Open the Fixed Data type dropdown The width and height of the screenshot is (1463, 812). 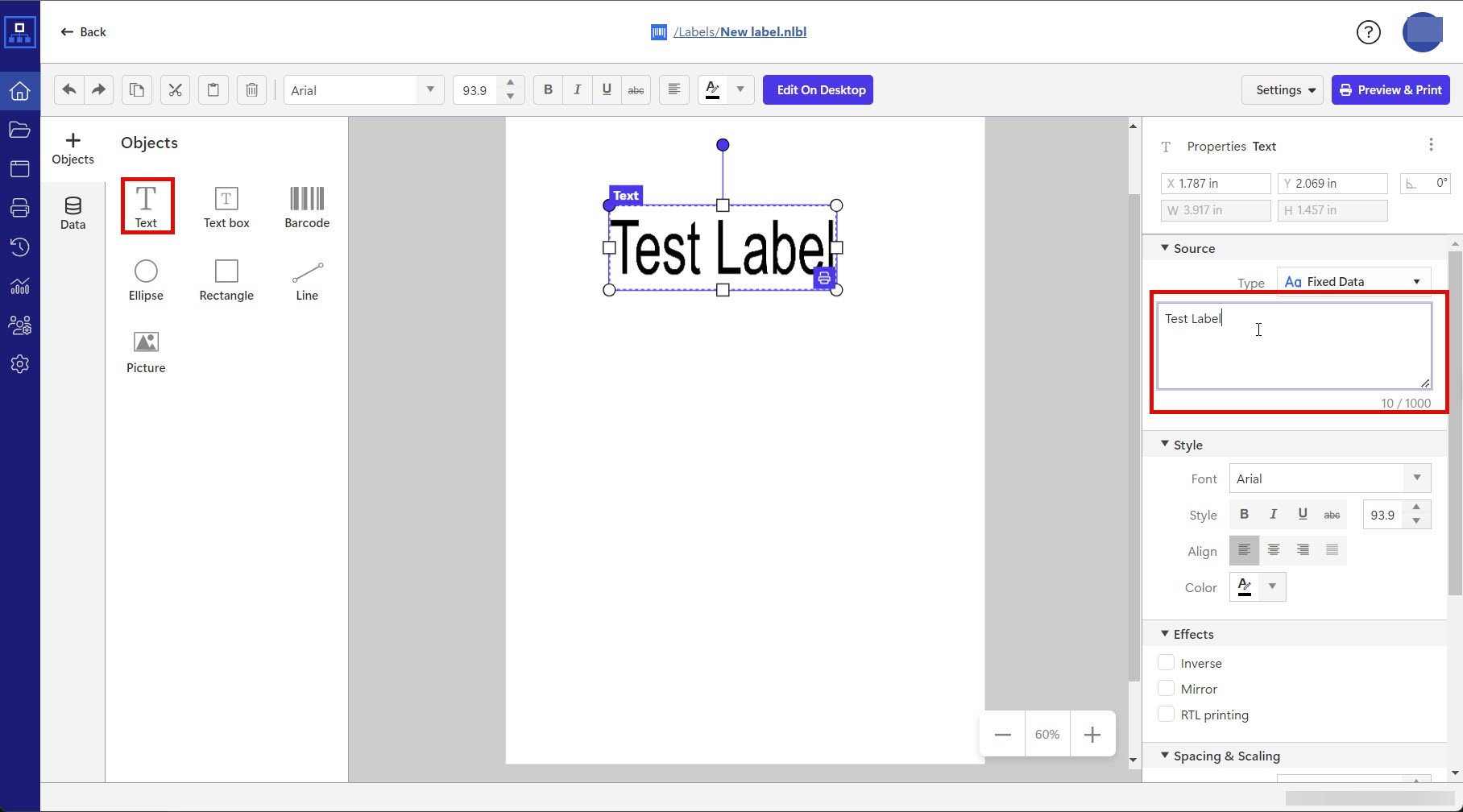click(1353, 282)
